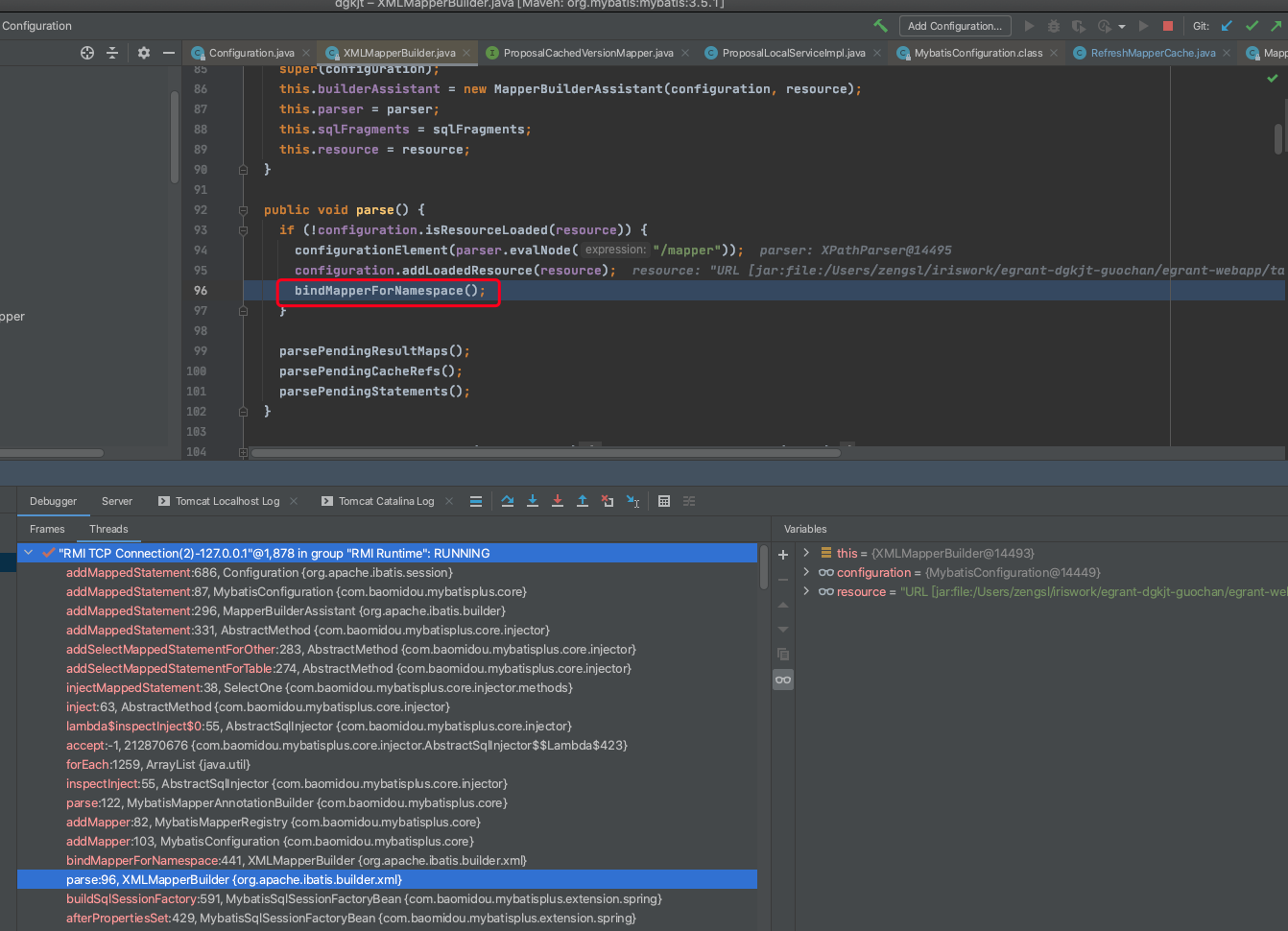Expand the 'configuration' variable node
The width and height of the screenshot is (1288, 931).
point(806,572)
